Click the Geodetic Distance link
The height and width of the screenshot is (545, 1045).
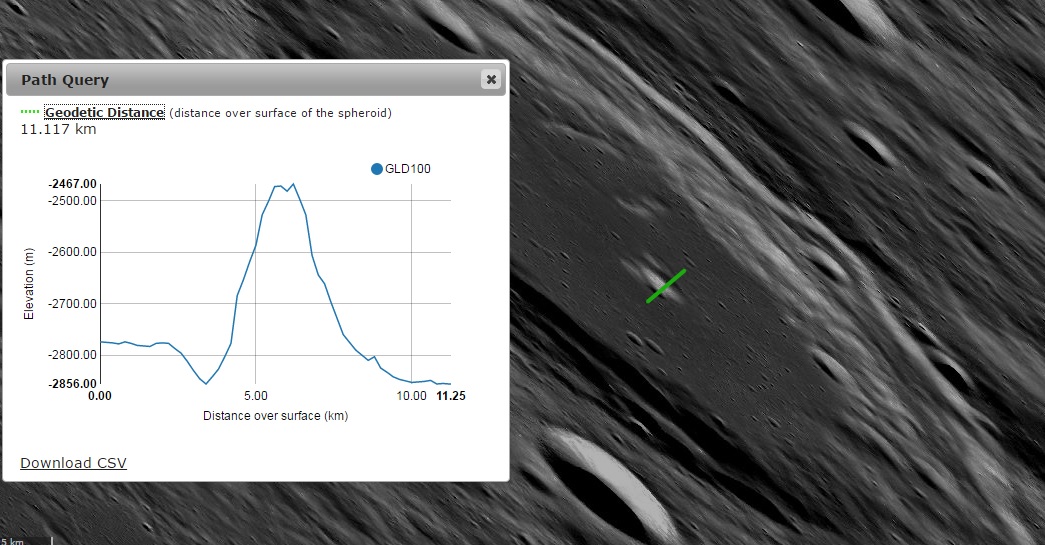104,113
